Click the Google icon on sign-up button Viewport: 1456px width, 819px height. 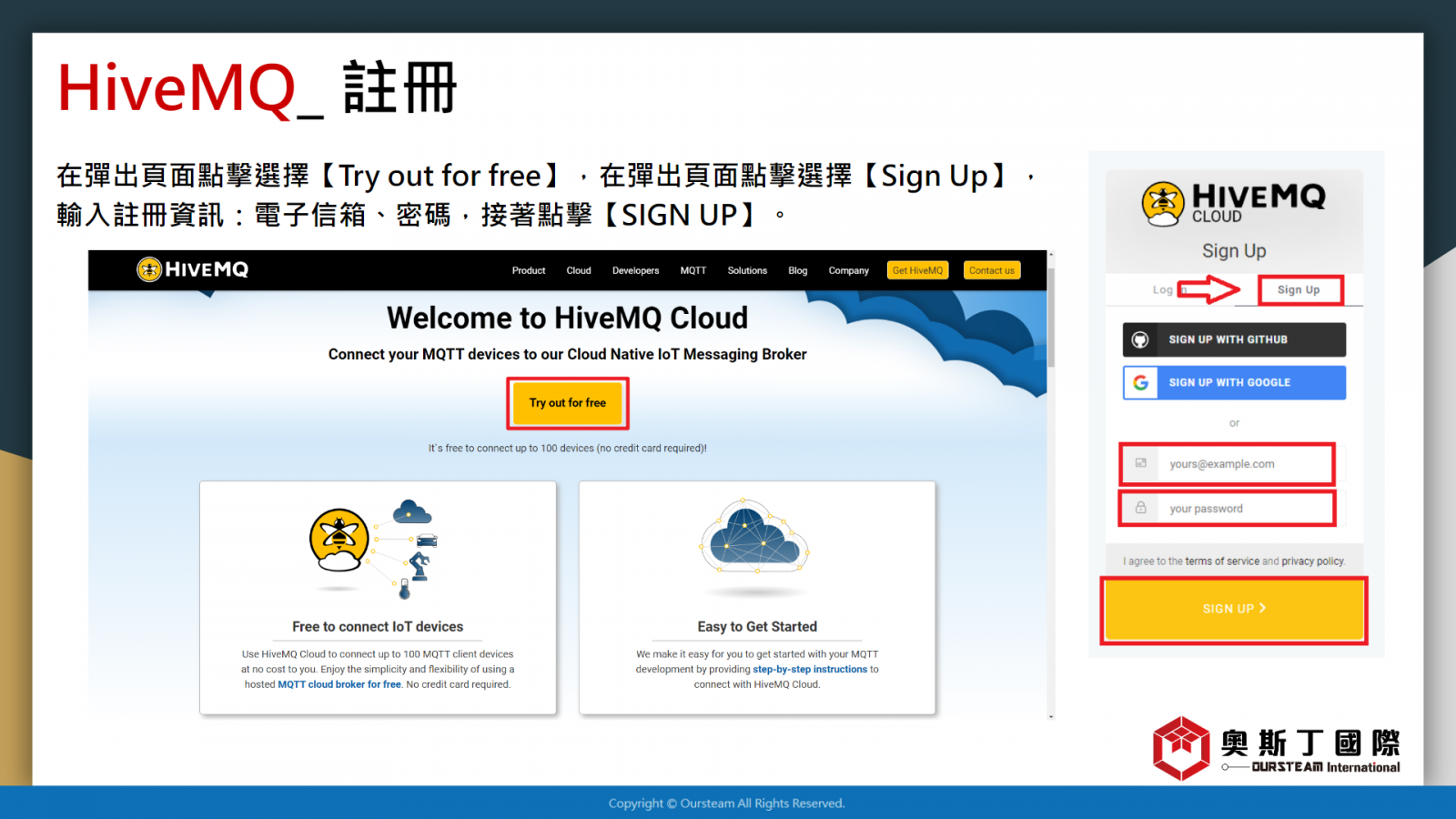coord(1140,383)
